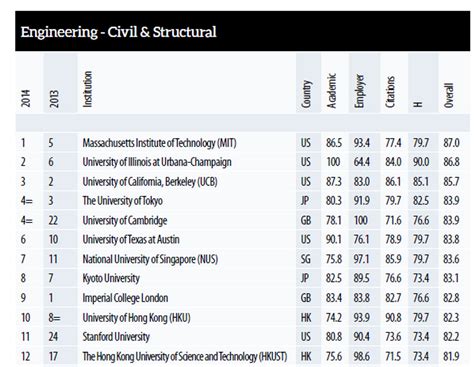The width and height of the screenshot is (474, 367).
Task: Click the Country column header
Action: click(x=306, y=94)
